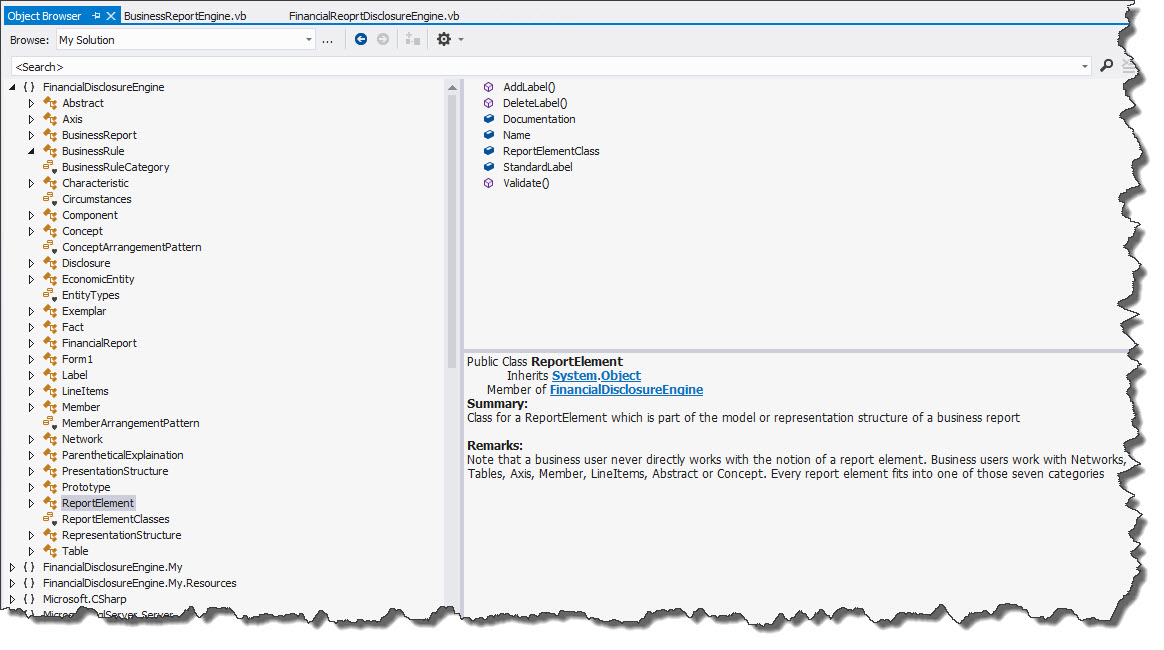Click the tree pane scrollbar up arrow
1164x650 pixels.
(452, 88)
